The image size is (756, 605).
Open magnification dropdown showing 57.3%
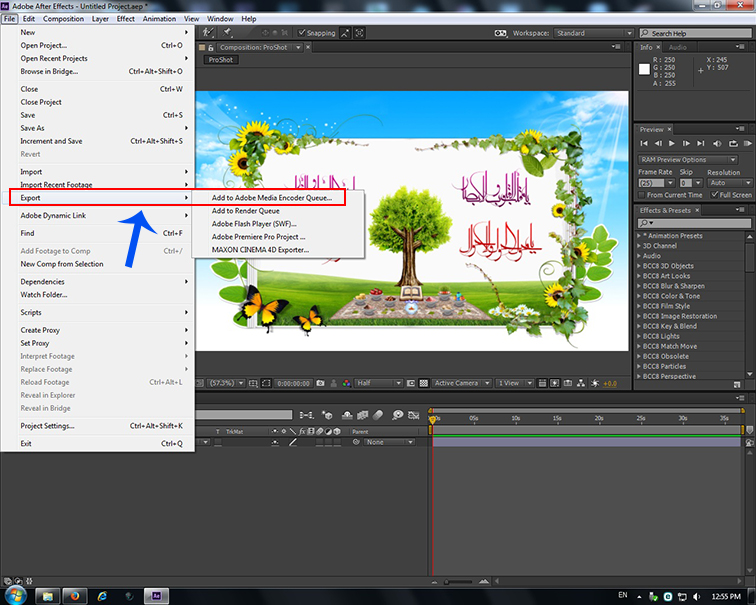227,383
